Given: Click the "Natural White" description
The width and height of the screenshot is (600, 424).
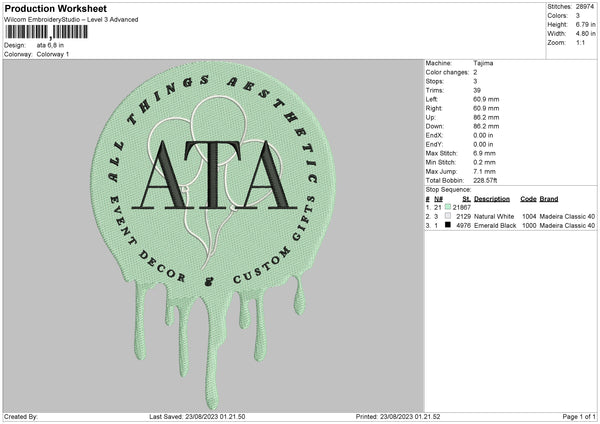Looking at the screenshot, I should point(494,217).
